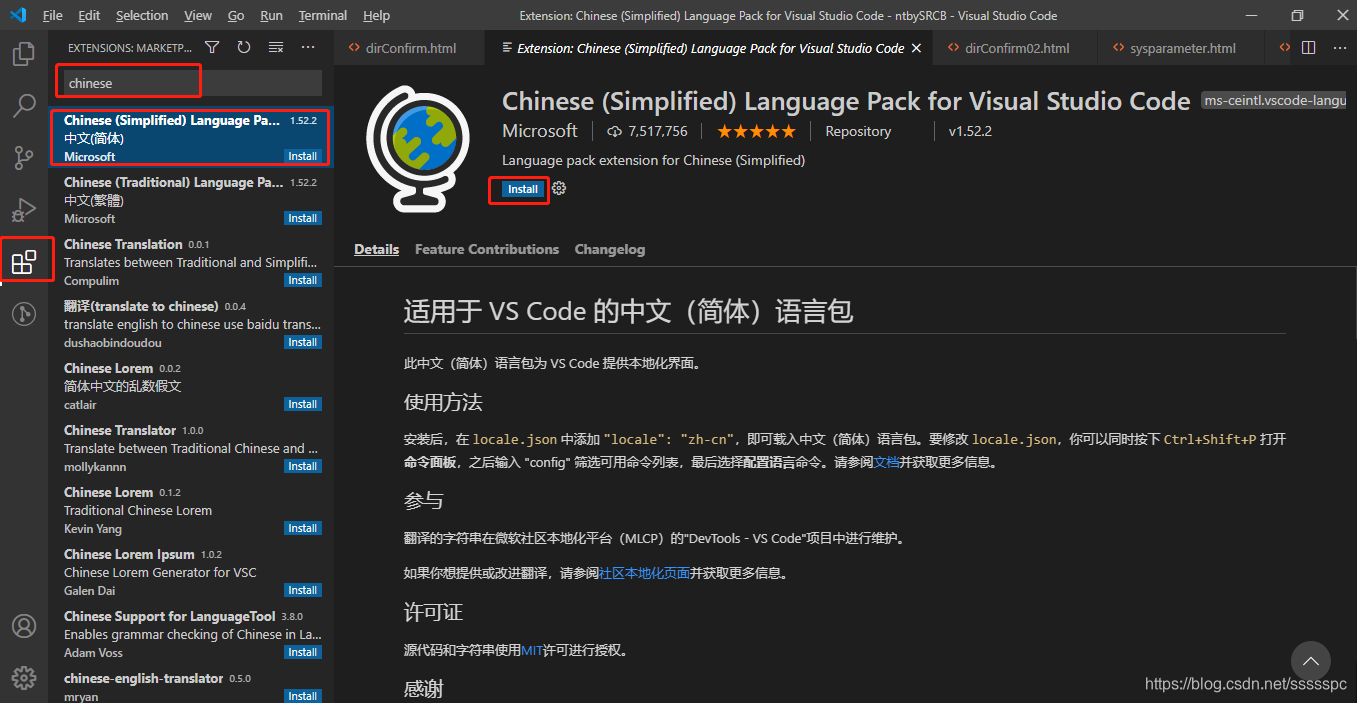This screenshot has height=703, width=1357.
Task: Open the Extensions view in activity bar
Action: pyautogui.click(x=24, y=261)
